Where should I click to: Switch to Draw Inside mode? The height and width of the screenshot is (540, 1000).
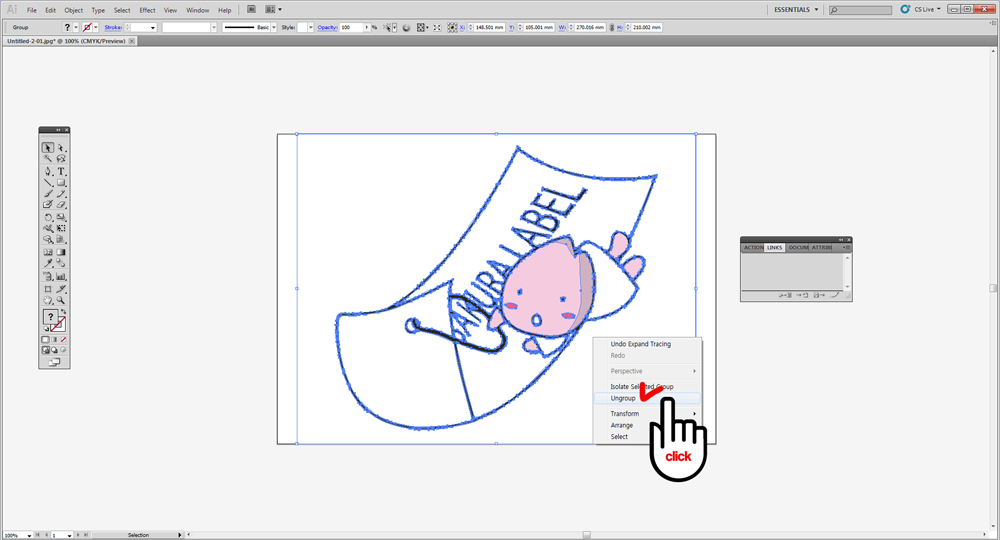click(x=62, y=350)
